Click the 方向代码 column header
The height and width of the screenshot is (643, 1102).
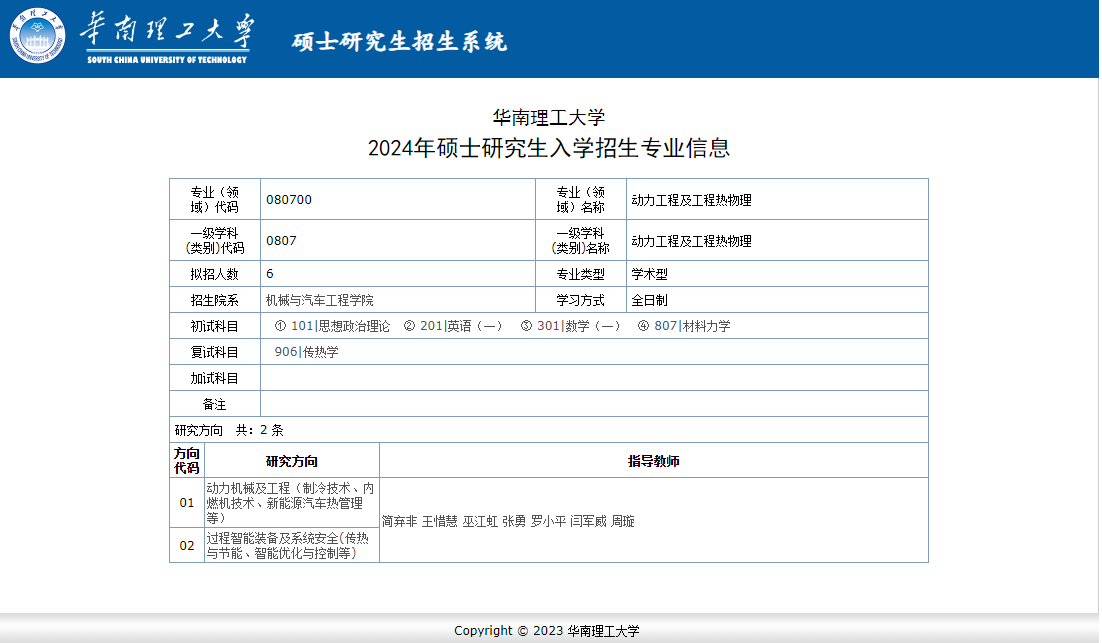187,461
